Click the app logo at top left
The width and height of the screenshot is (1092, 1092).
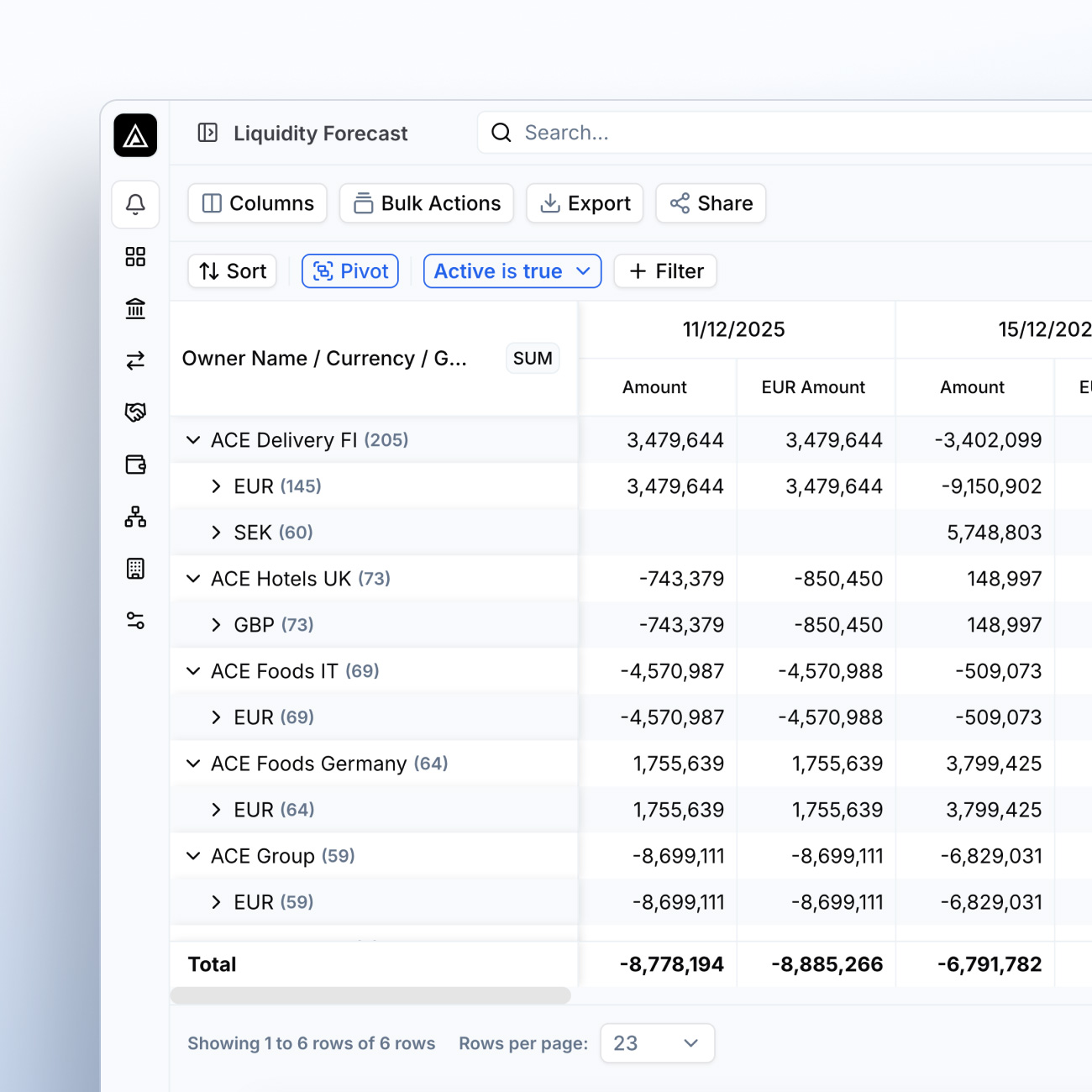(x=134, y=134)
